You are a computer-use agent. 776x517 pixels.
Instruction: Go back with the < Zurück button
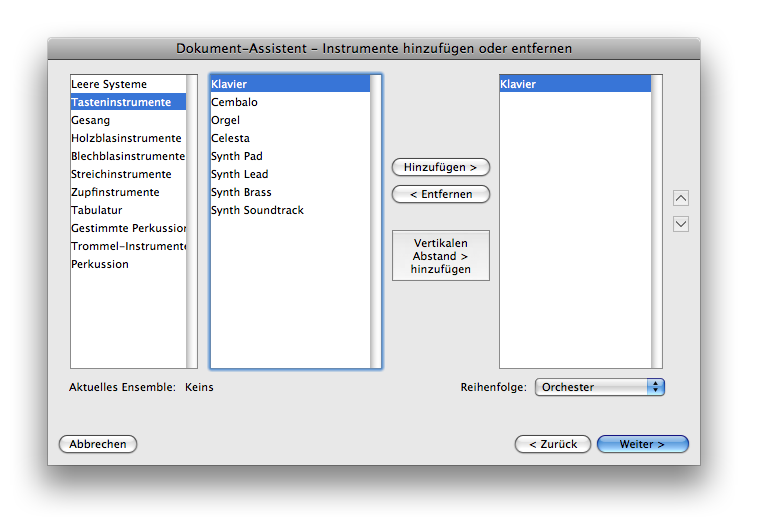tap(552, 444)
